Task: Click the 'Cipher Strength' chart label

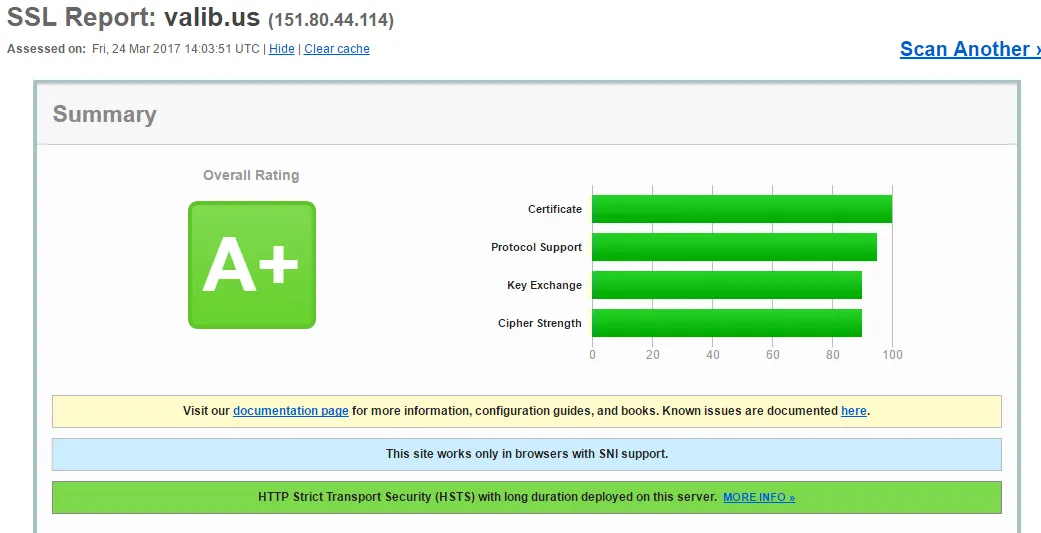Action: [x=540, y=323]
